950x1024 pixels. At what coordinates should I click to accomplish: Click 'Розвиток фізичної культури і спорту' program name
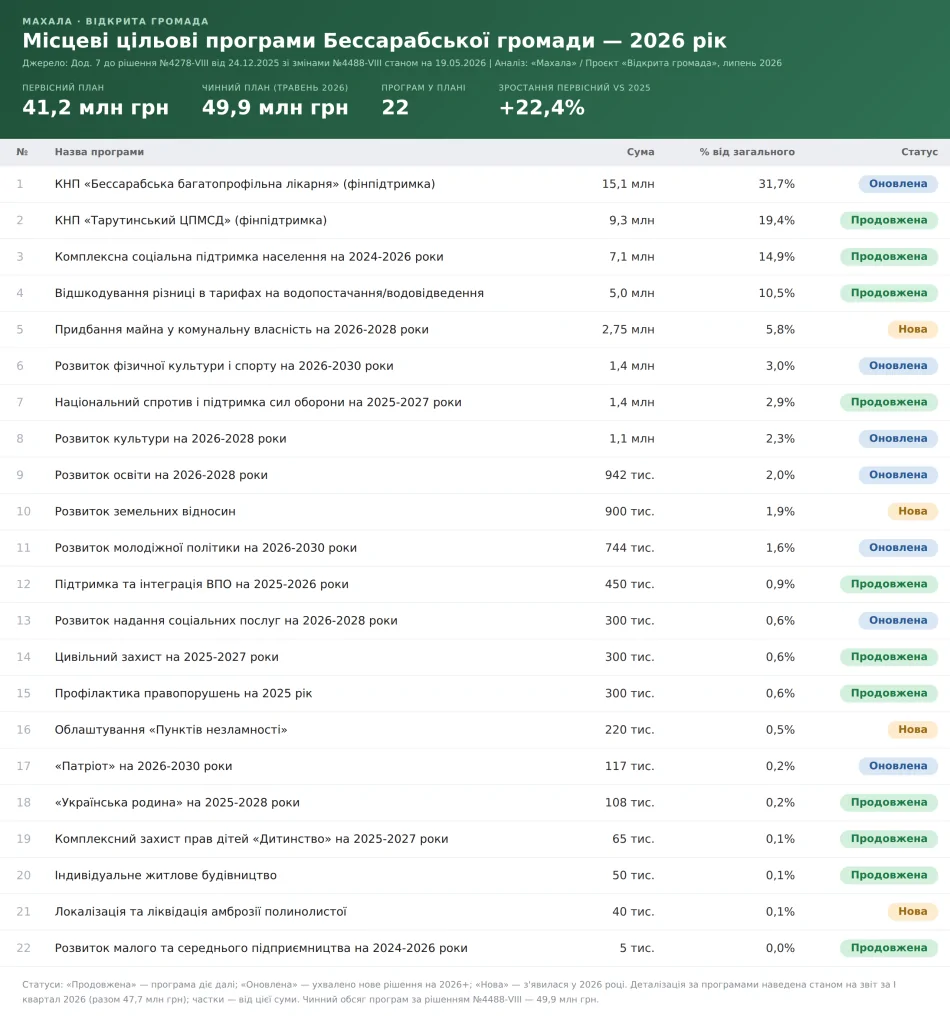[x=224, y=366]
